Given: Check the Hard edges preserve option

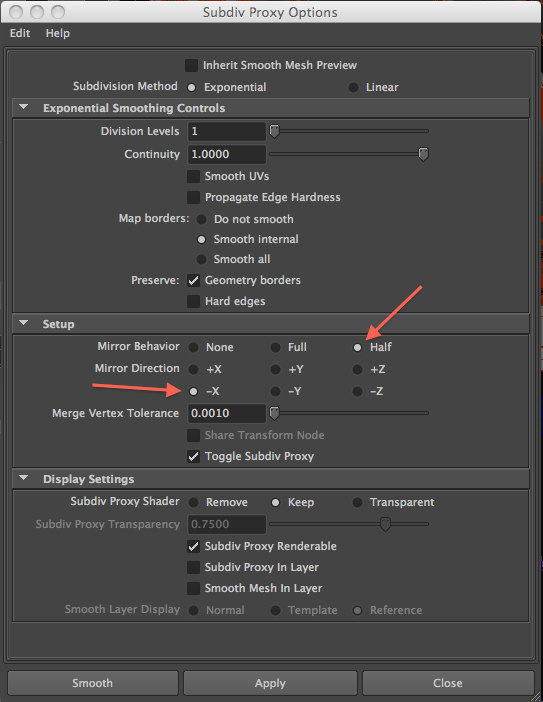Looking at the screenshot, I should (193, 301).
